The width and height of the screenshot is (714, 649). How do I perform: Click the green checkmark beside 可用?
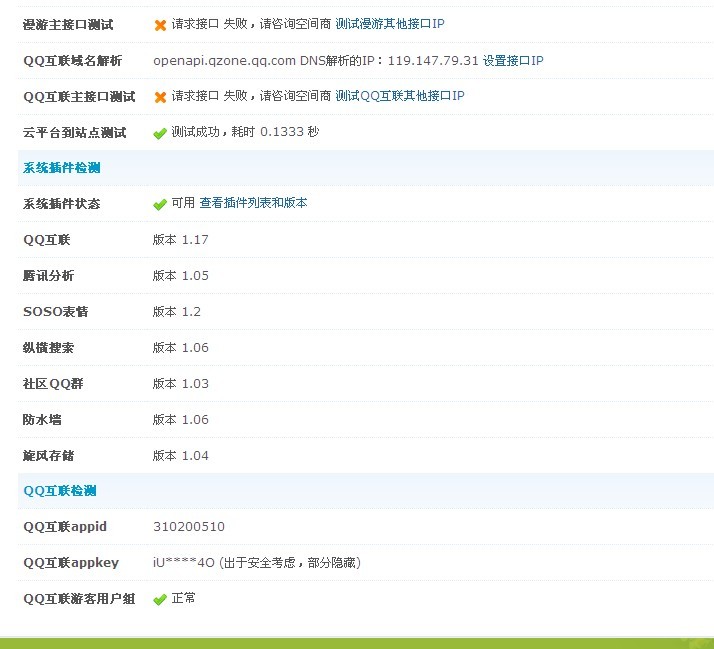coord(160,204)
